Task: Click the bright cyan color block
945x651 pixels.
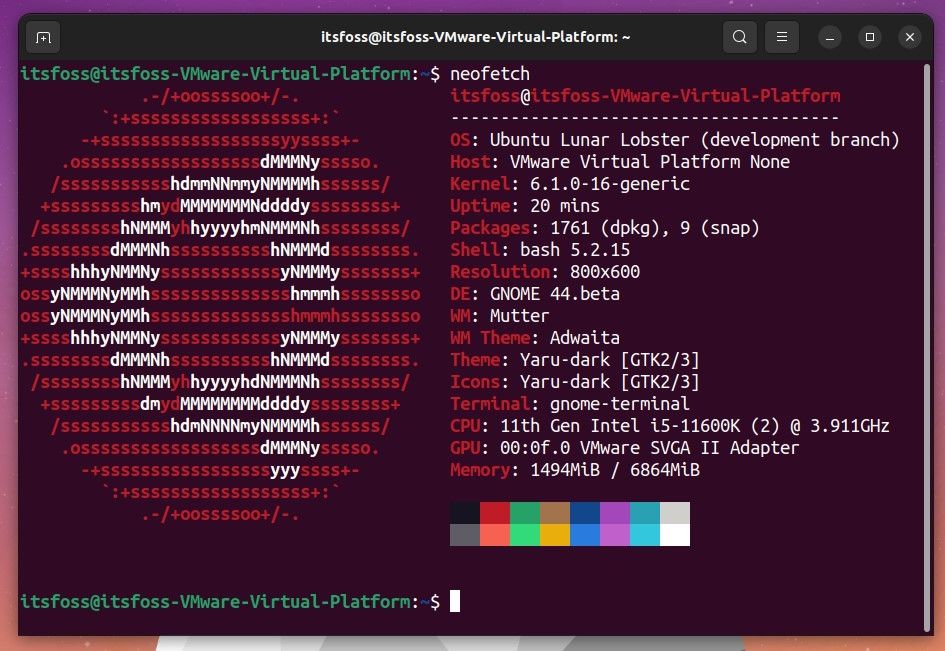Action: pos(645,535)
